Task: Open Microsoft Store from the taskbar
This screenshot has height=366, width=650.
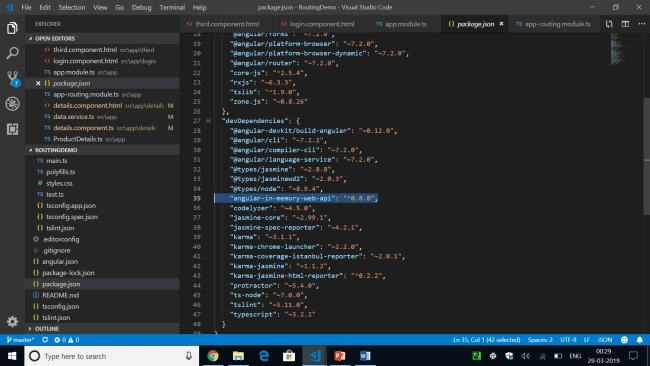Action: point(289,356)
